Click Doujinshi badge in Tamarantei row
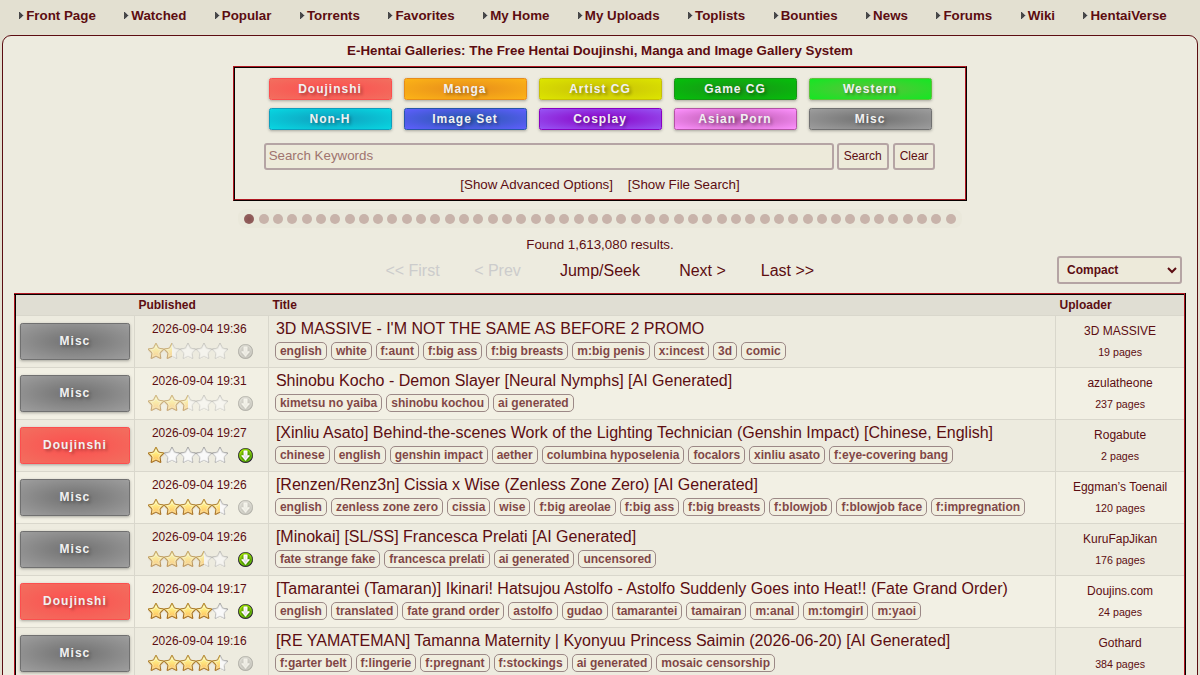This screenshot has height=675, width=1200. [75, 601]
